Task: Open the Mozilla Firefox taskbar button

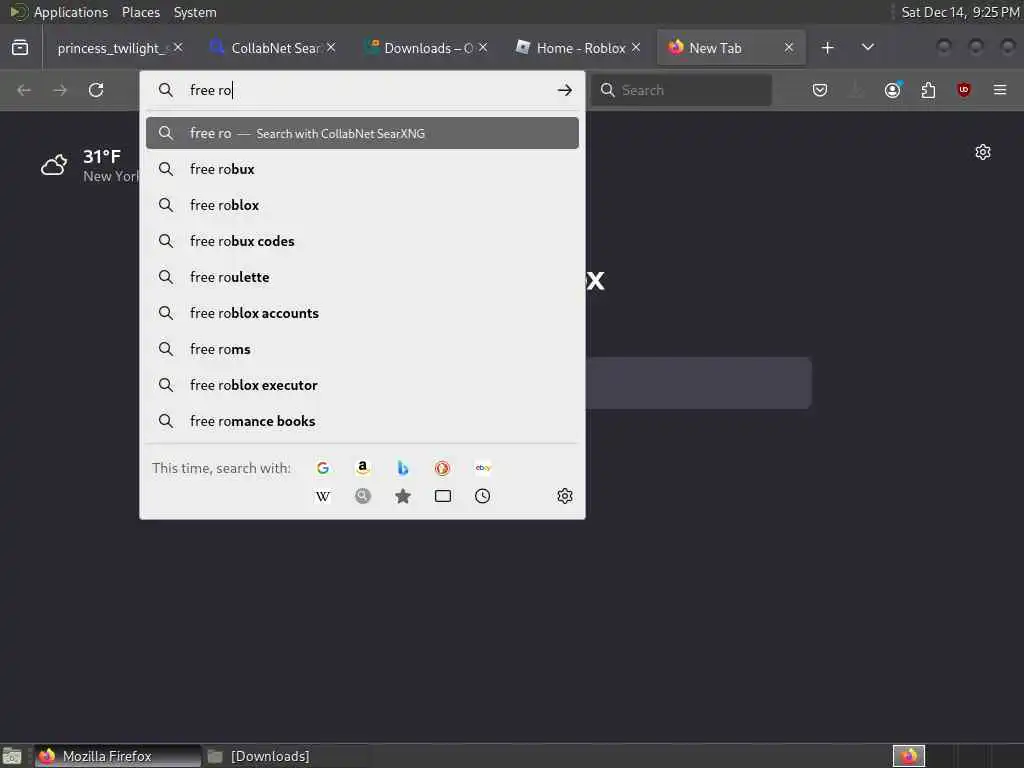Action: 118,756
